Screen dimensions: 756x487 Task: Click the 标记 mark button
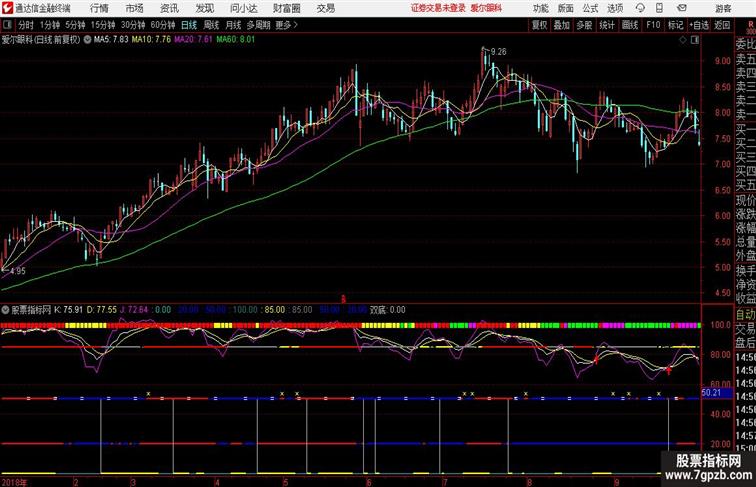coord(675,25)
